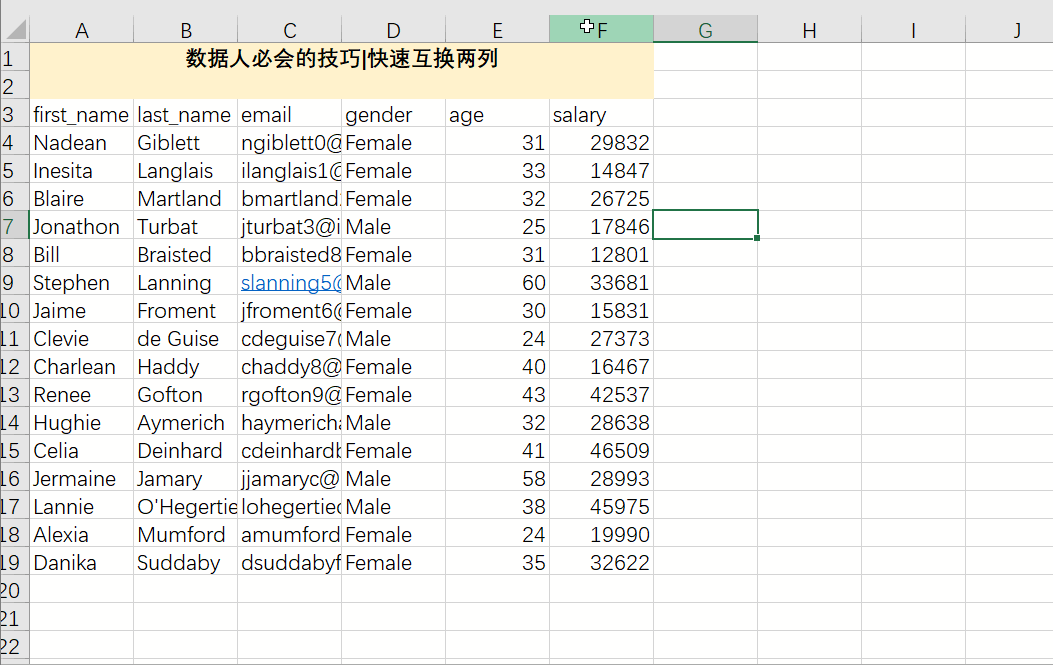
Task: Select the cell containing Charlean
Action: tap(81, 366)
